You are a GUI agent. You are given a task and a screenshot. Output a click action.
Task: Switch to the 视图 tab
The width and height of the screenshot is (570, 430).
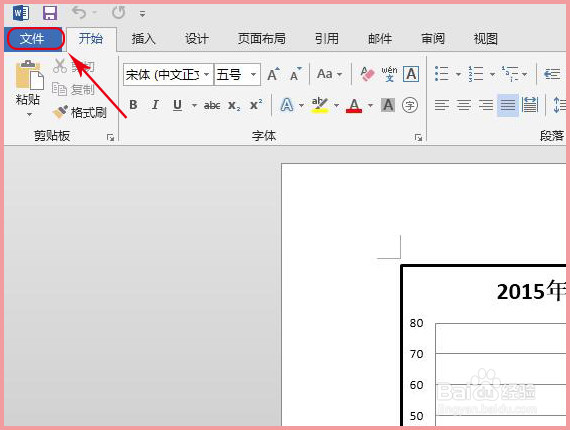[x=486, y=39]
